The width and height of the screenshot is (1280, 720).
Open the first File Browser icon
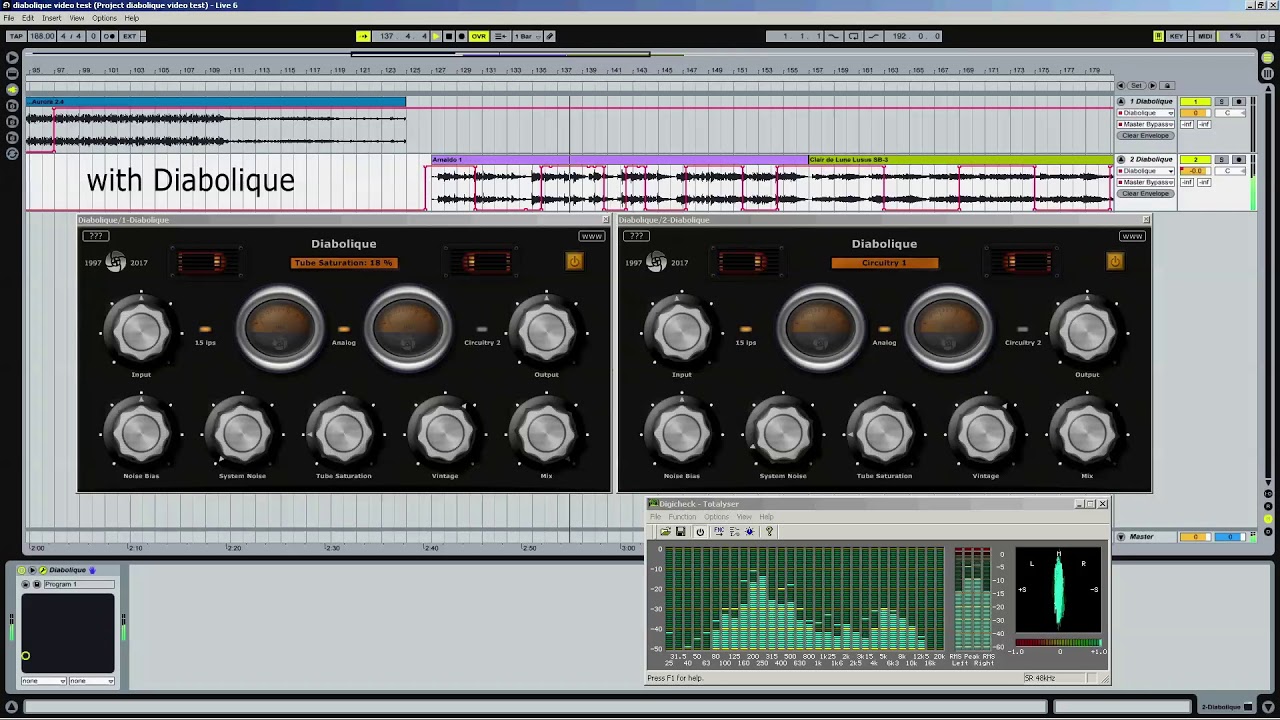12,106
